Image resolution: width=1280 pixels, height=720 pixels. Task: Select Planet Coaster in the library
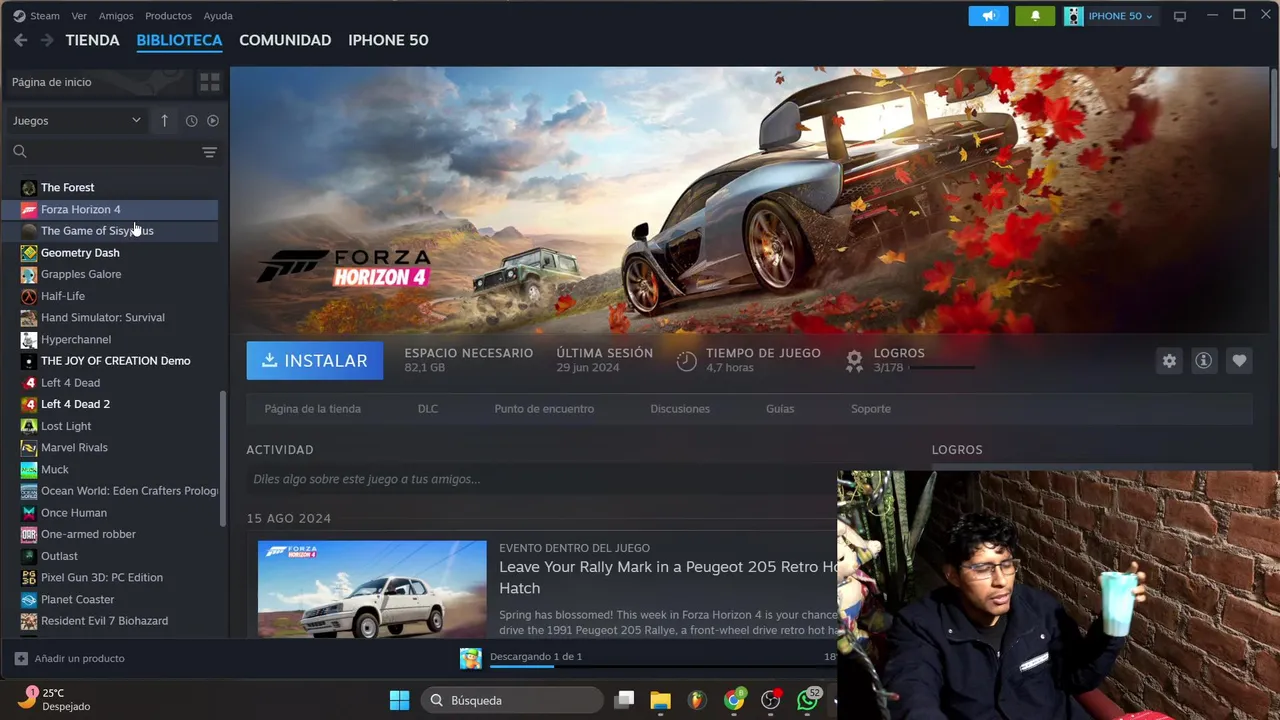tap(110, 599)
